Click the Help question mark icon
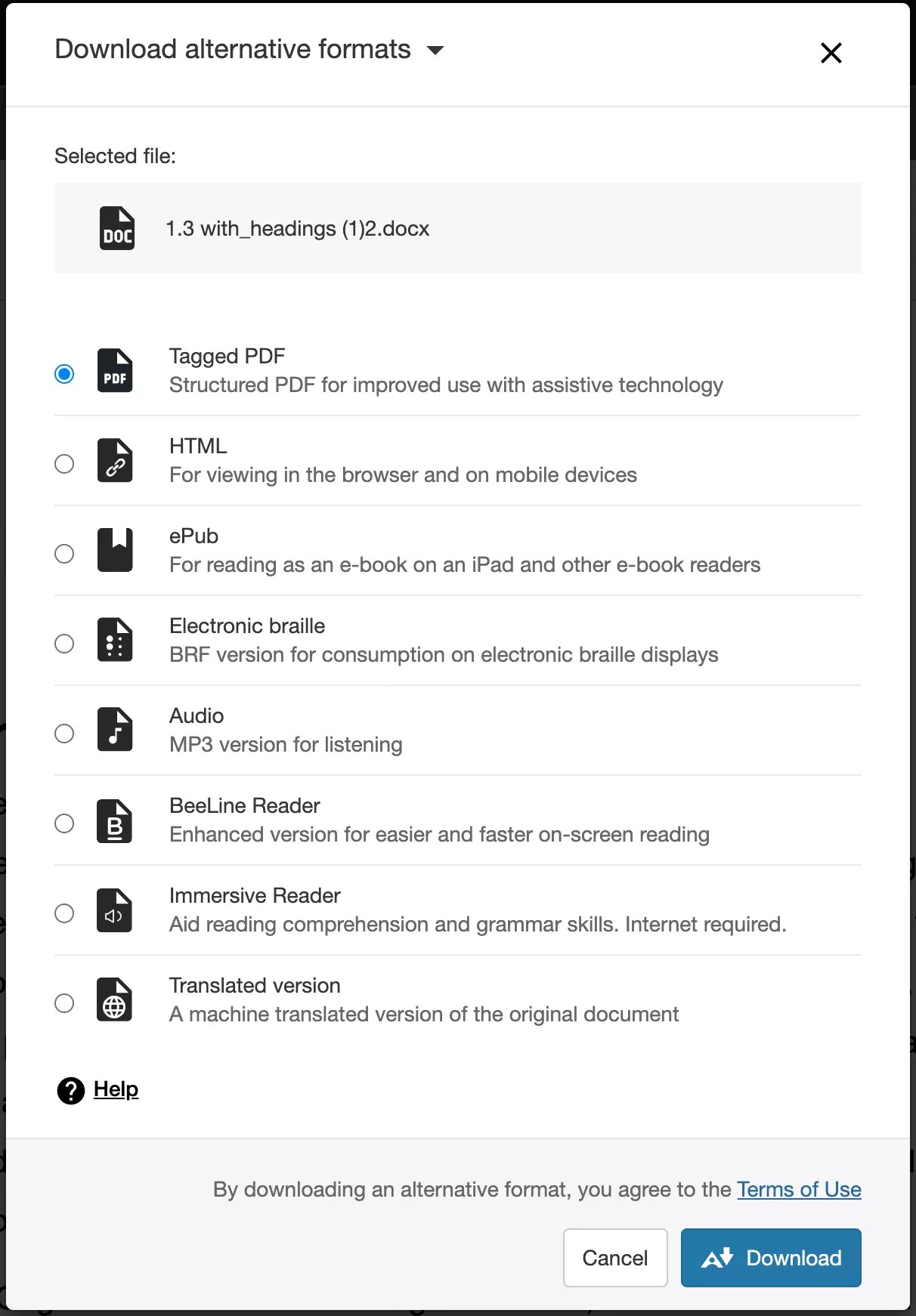916x1316 pixels. [x=70, y=1089]
